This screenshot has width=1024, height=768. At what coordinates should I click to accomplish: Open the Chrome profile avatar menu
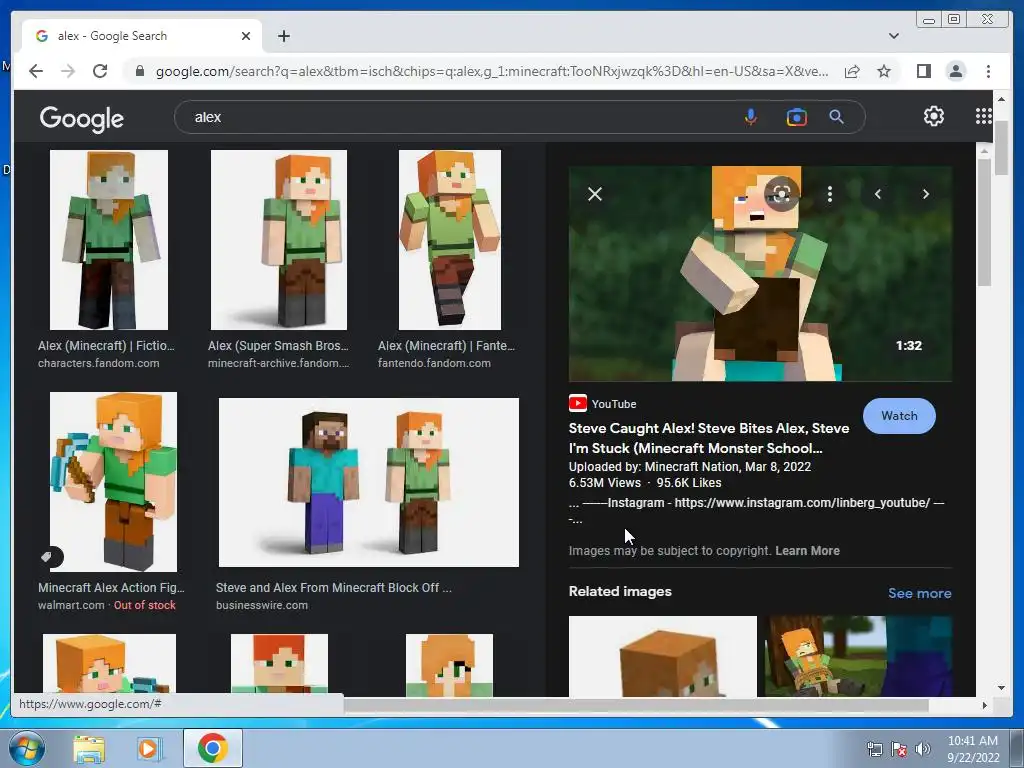[x=955, y=71]
